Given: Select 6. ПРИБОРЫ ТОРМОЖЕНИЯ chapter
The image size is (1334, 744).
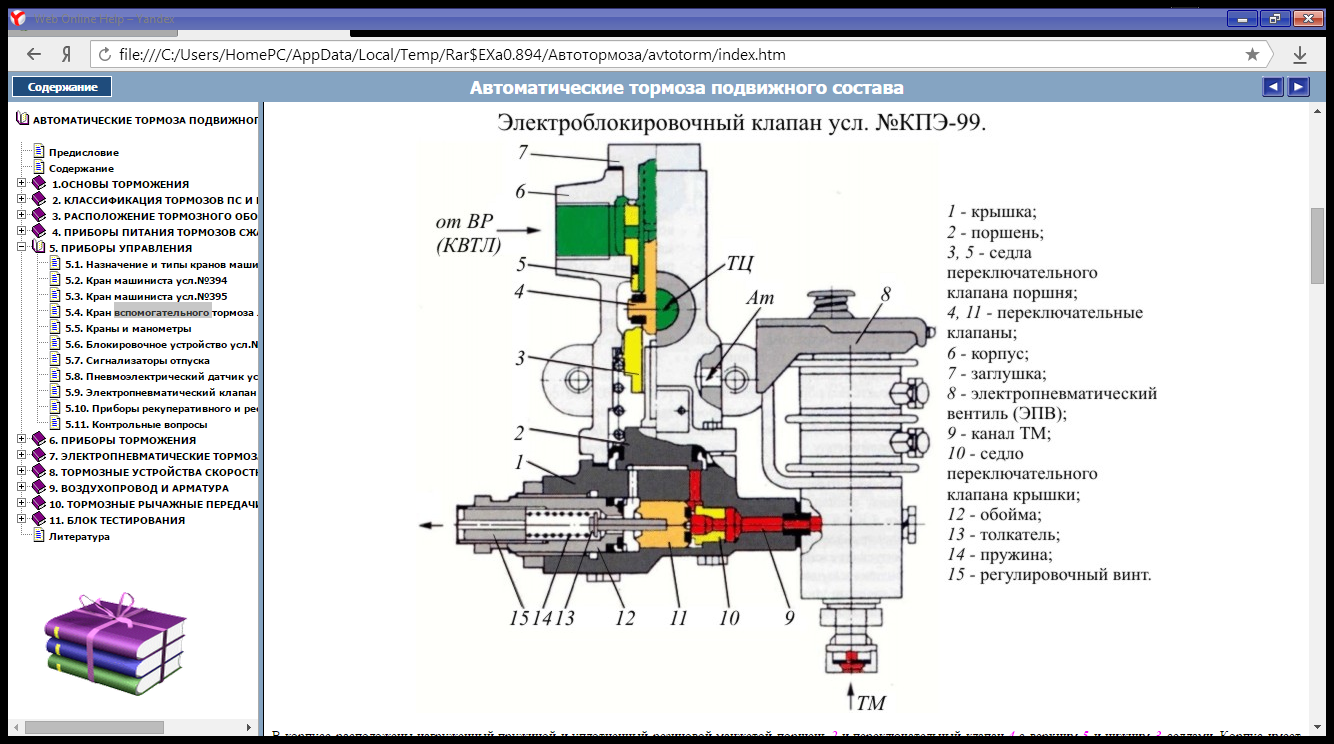Looking at the screenshot, I should [122, 440].
